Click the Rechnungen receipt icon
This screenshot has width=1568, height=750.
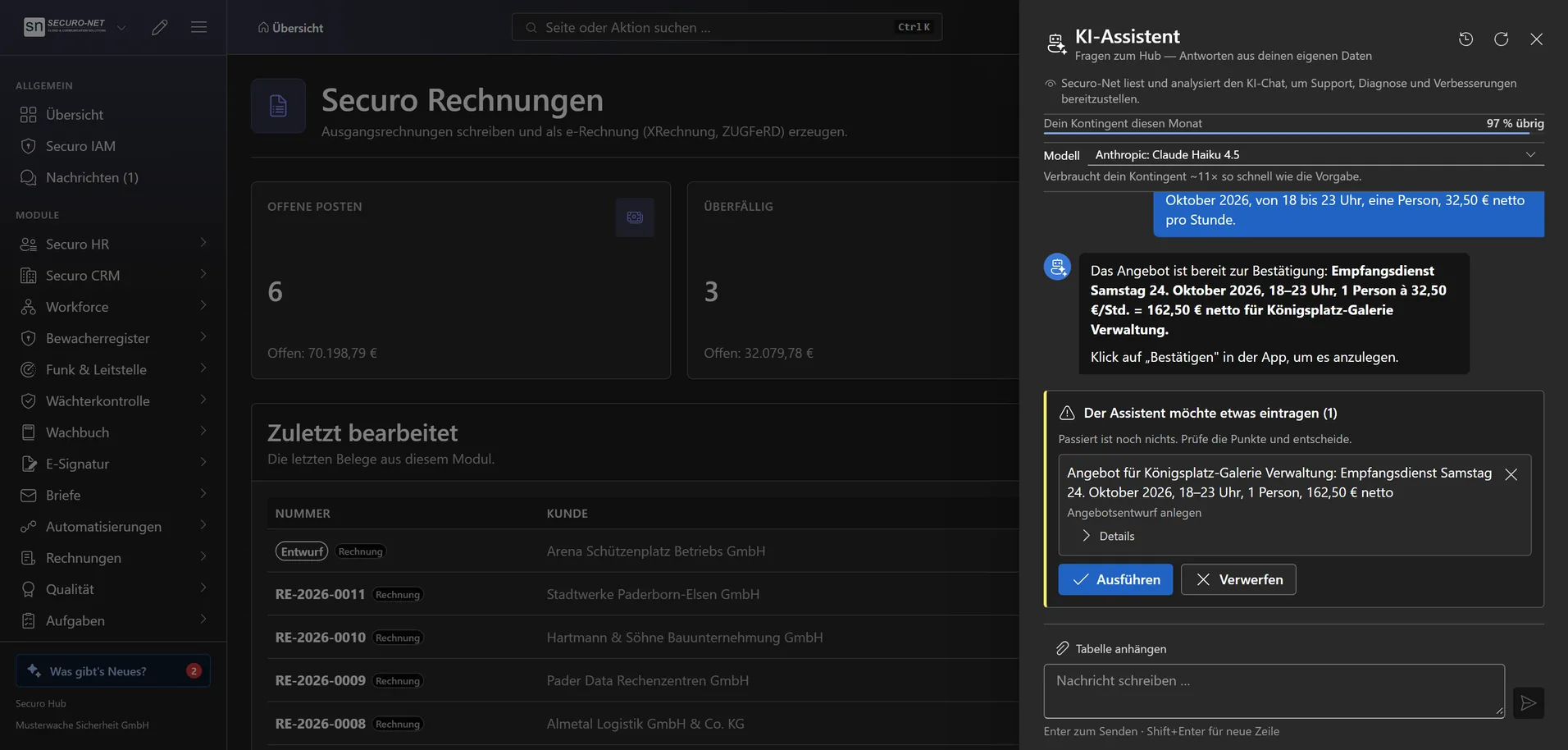pos(29,558)
